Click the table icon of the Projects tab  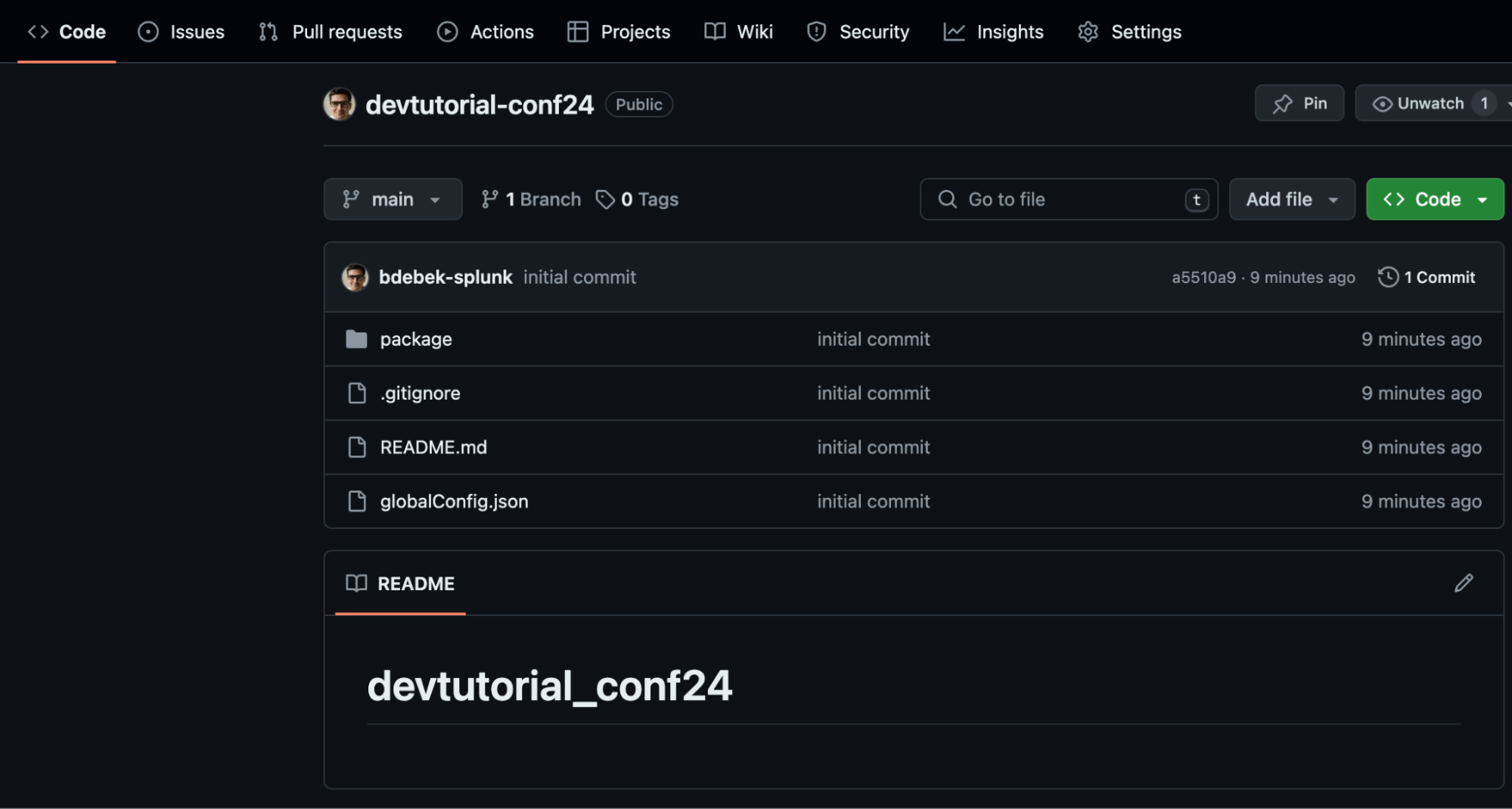(x=578, y=32)
